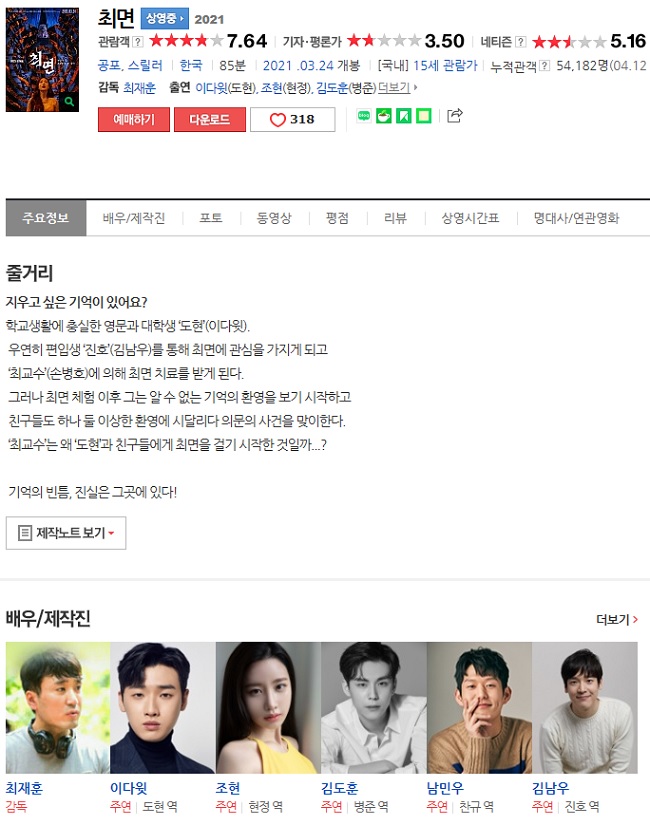
Task: Expand the 제작노트 보기 dropdown
Action: coord(66,533)
